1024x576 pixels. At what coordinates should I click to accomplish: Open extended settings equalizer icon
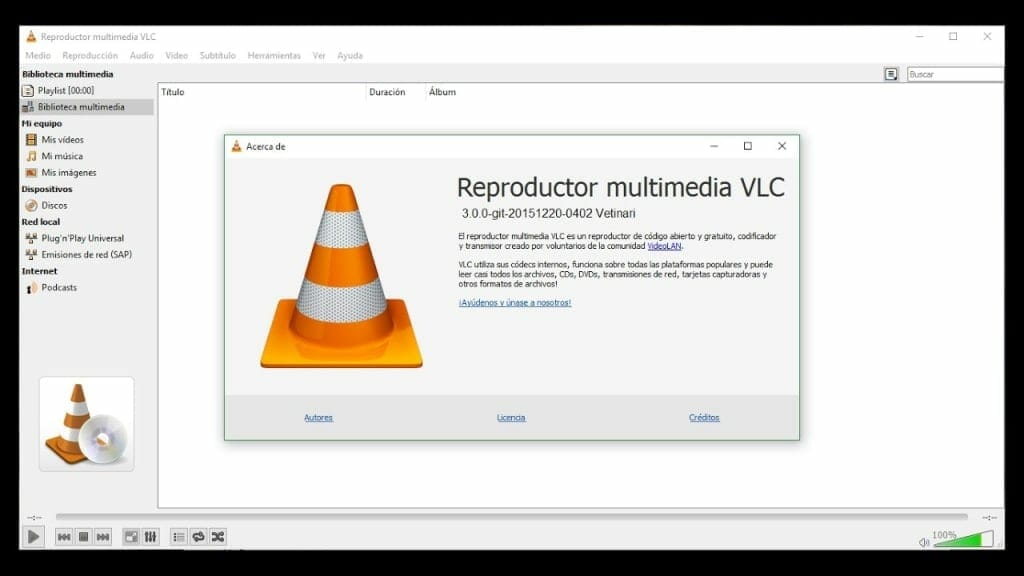(150, 537)
